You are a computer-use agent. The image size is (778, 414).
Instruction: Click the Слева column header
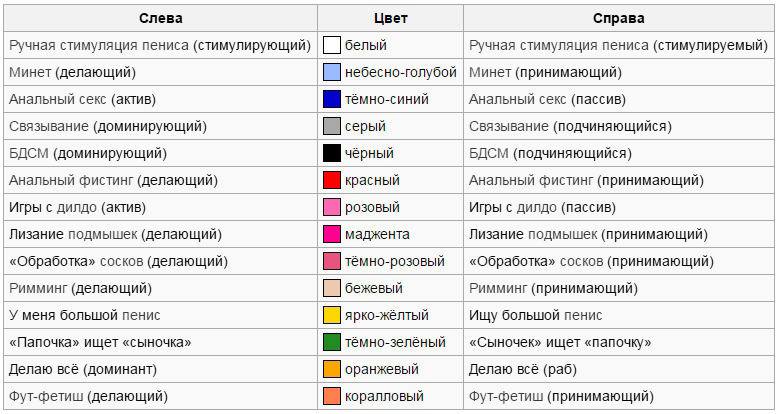(161, 18)
